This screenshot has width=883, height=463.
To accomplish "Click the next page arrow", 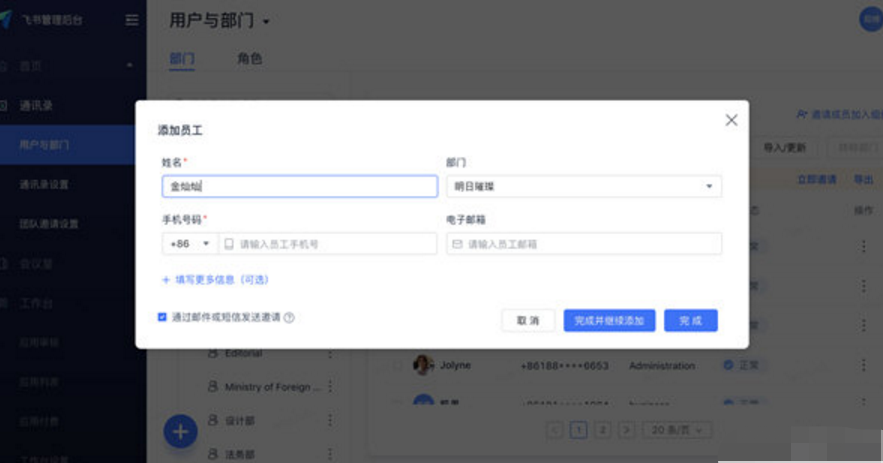I will pos(626,430).
